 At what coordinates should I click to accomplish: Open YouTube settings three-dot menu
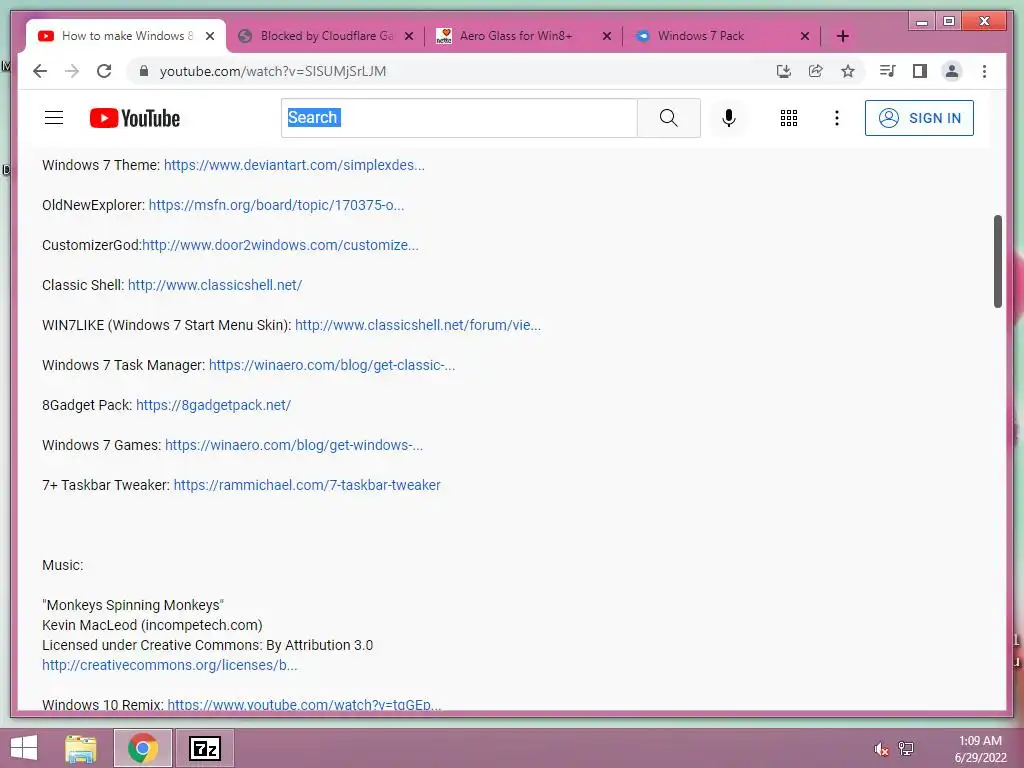[837, 118]
